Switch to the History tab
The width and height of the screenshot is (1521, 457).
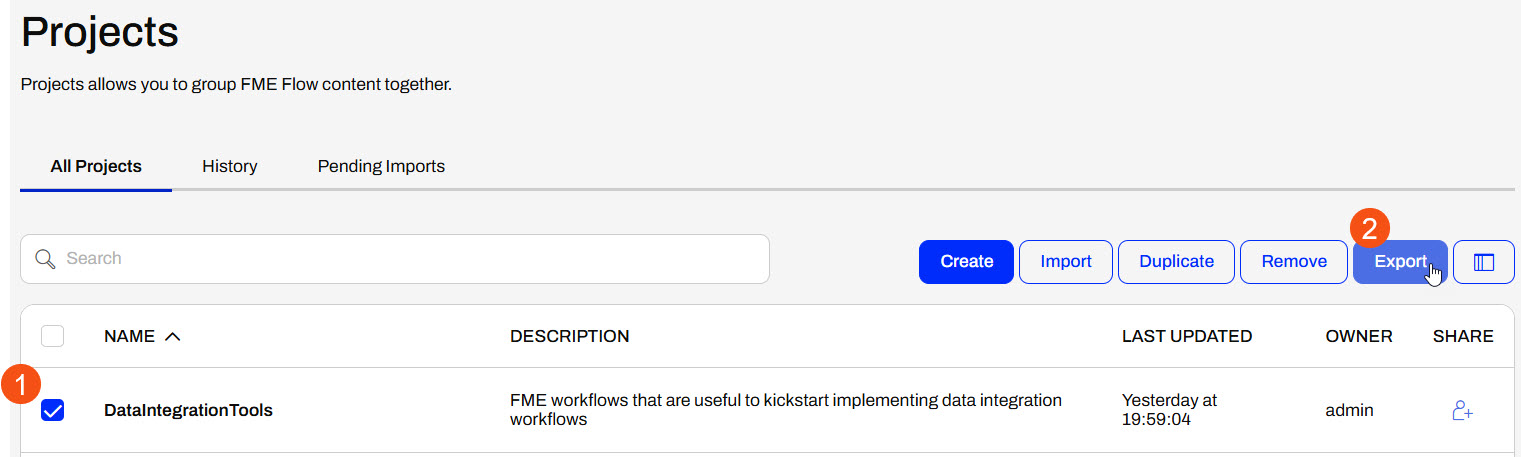[x=230, y=166]
